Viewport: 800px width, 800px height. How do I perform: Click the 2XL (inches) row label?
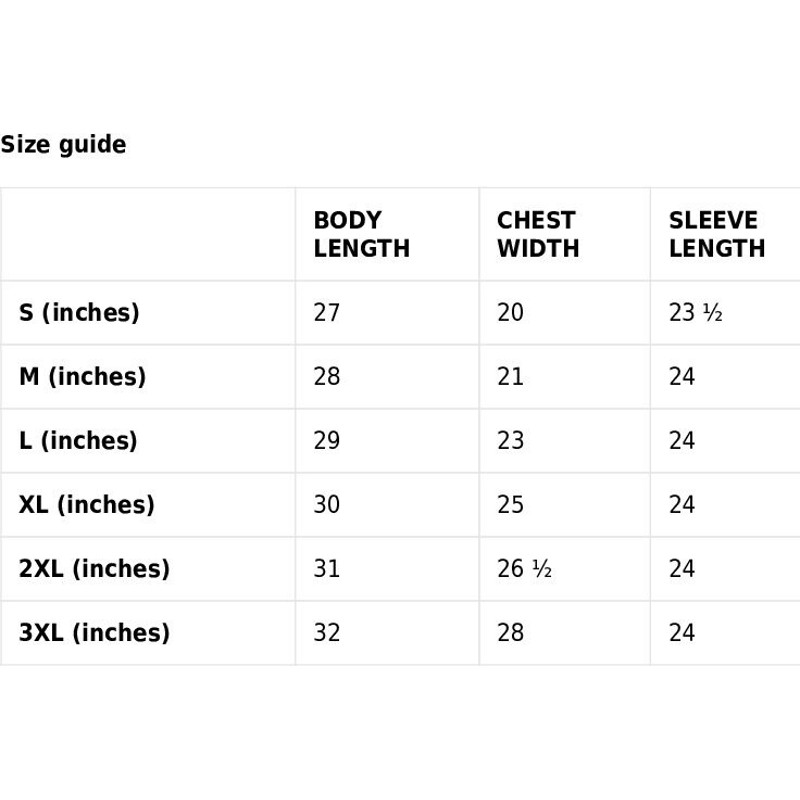94,569
